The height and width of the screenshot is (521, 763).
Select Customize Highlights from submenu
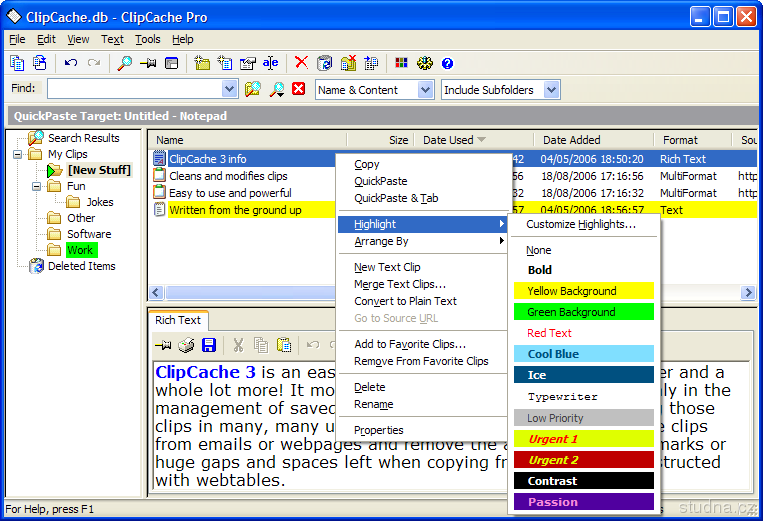pos(581,224)
